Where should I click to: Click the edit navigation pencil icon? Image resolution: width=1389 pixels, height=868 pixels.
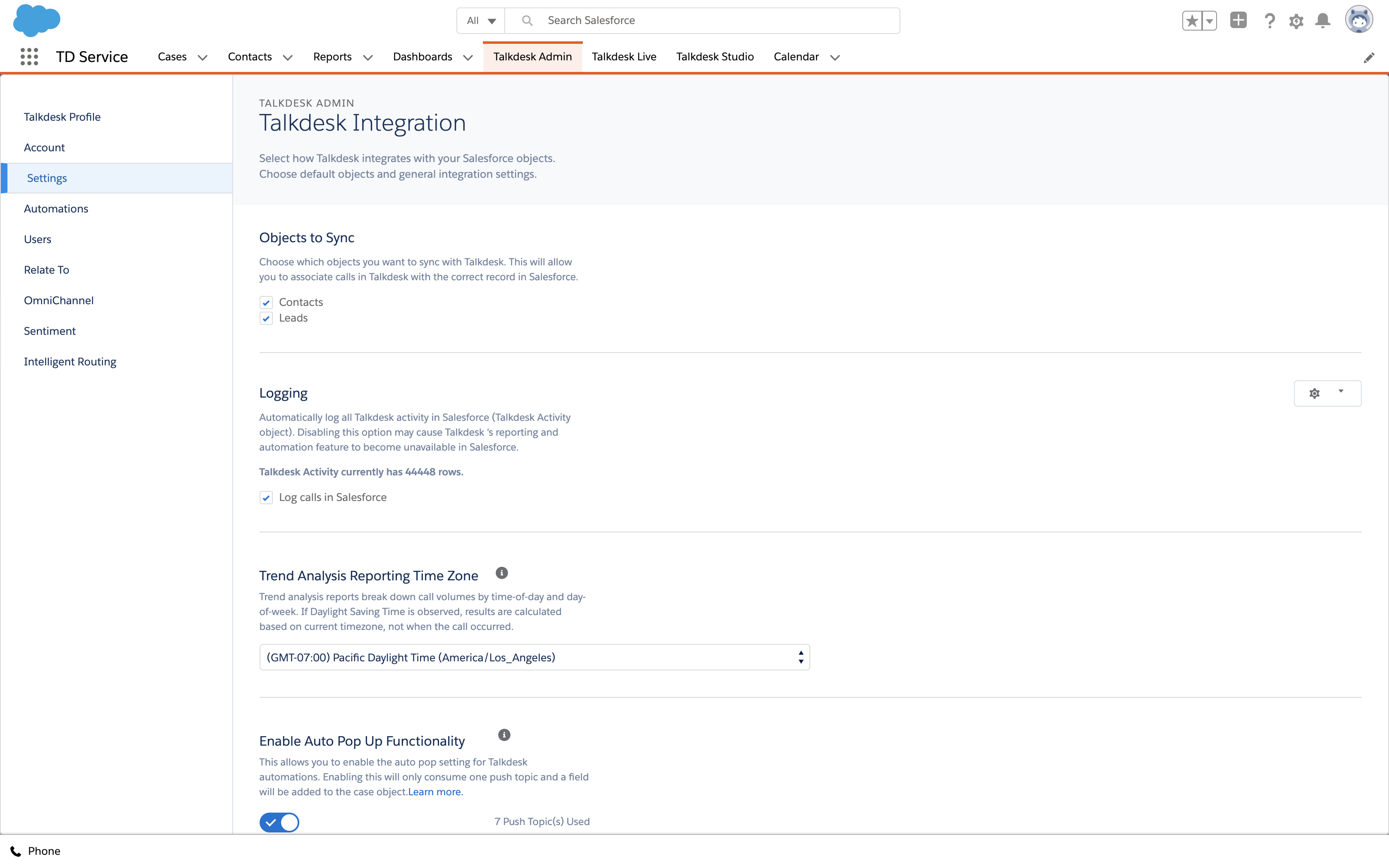click(1369, 57)
